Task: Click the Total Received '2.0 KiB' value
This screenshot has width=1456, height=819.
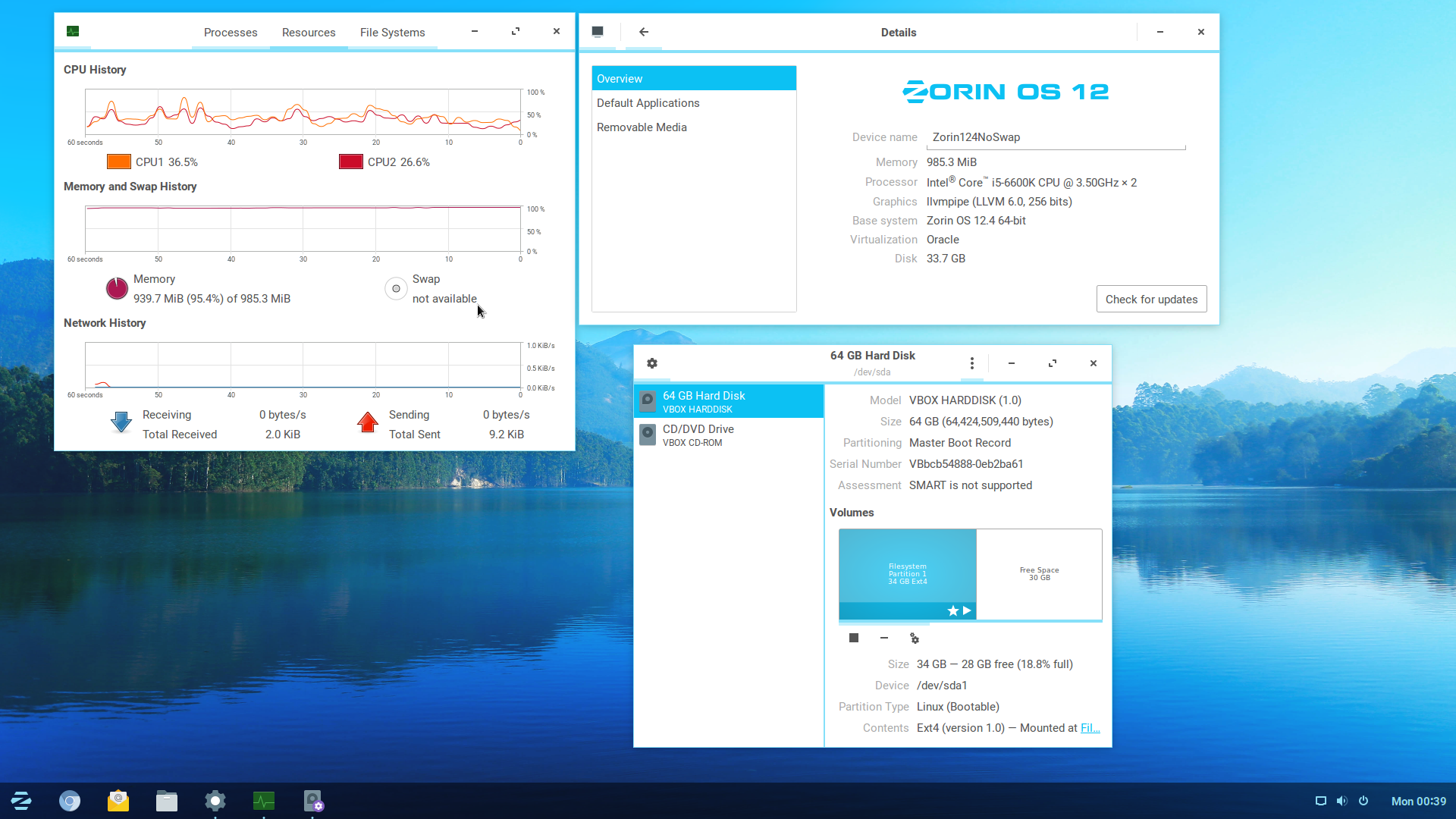Action: pyautogui.click(x=283, y=434)
